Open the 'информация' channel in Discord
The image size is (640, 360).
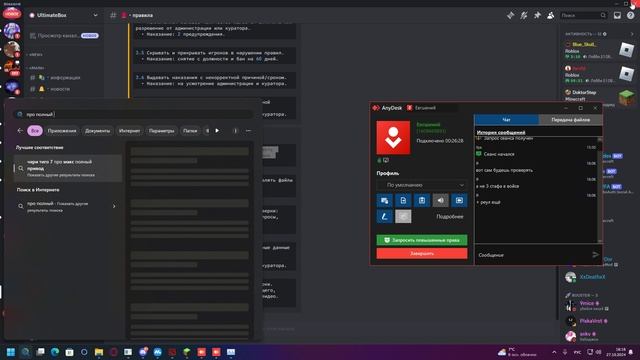tap(64, 77)
